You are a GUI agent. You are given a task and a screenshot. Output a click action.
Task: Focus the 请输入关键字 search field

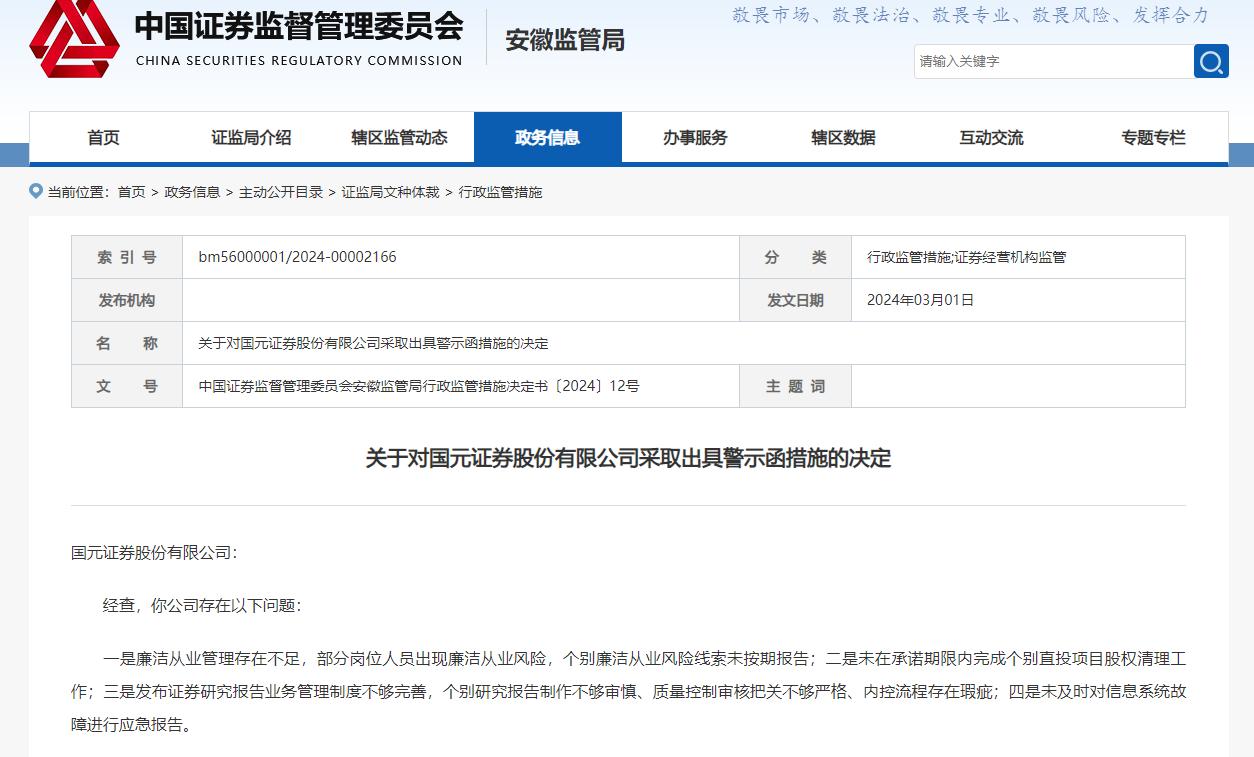[x=1053, y=61]
